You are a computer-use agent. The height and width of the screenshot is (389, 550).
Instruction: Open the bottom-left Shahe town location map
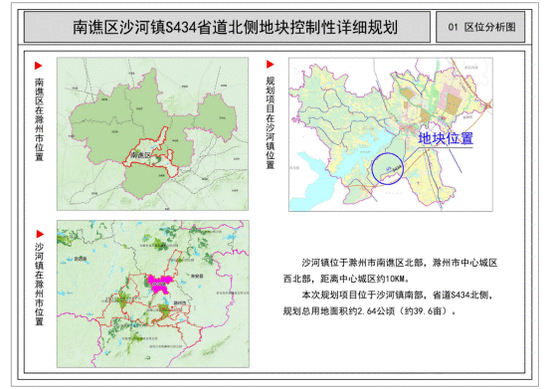click(x=153, y=294)
